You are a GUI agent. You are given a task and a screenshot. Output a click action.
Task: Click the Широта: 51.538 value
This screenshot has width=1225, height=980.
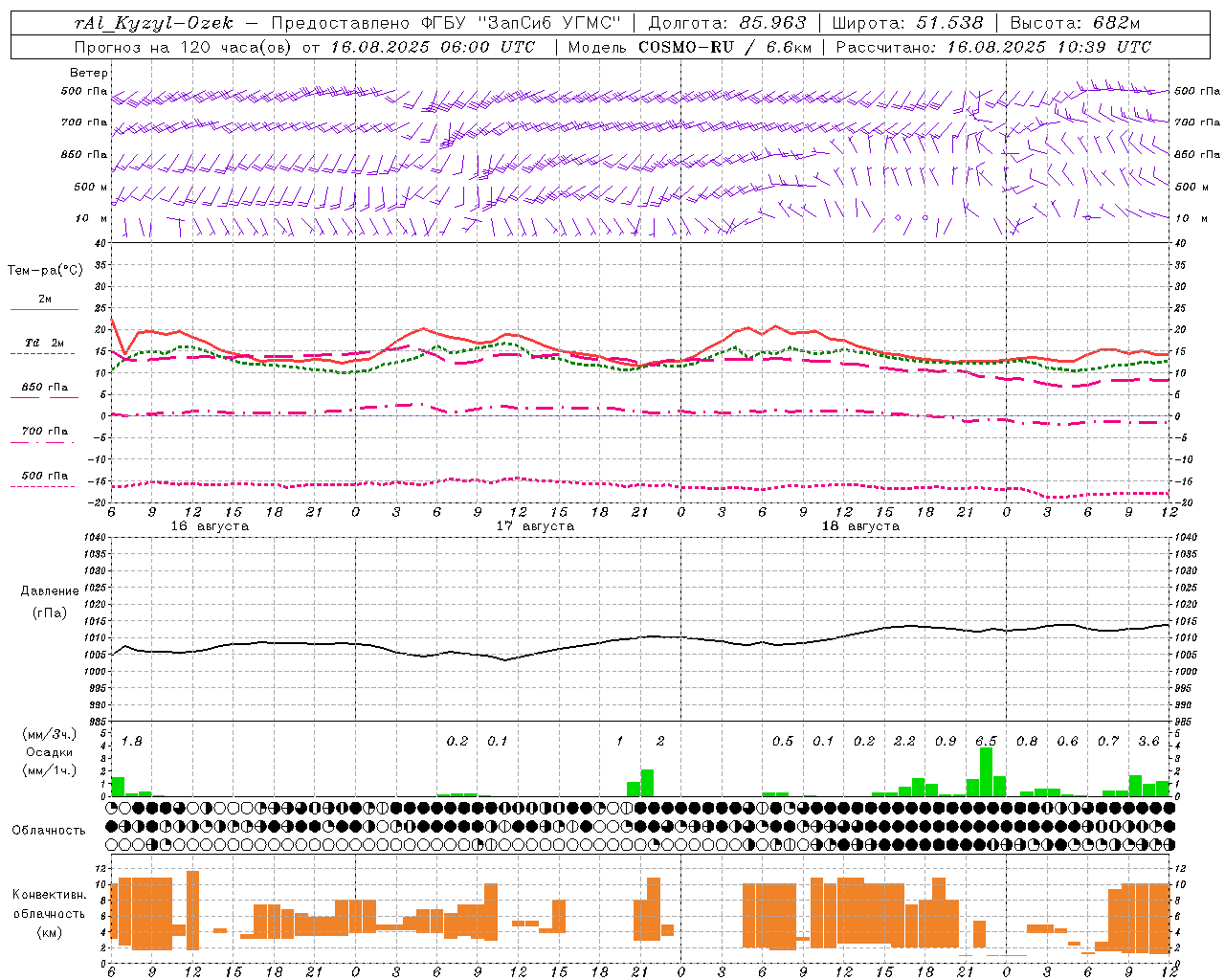pos(907,24)
